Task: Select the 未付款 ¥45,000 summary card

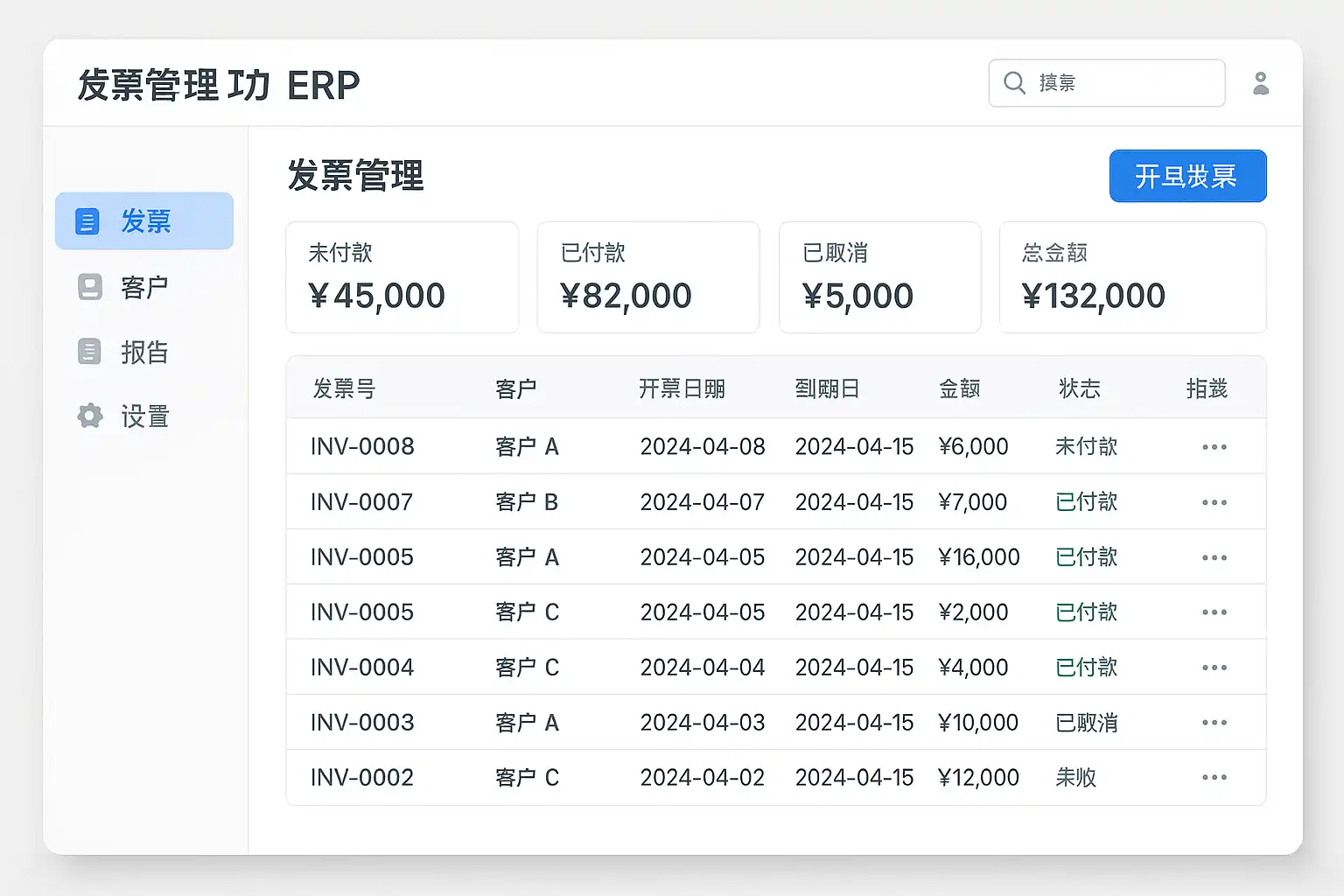Action: pyautogui.click(x=402, y=277)
